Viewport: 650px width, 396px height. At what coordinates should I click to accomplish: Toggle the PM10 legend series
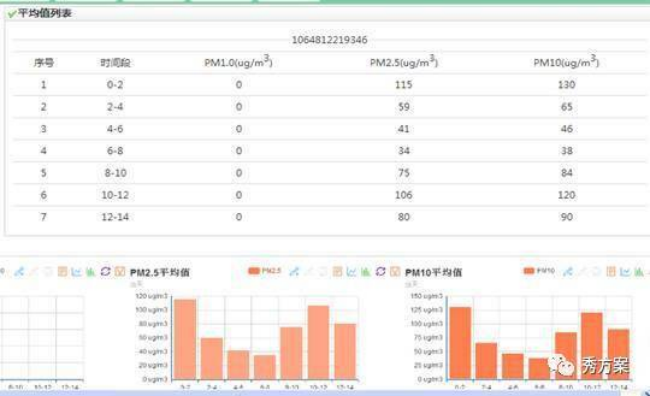click(539, 271)
